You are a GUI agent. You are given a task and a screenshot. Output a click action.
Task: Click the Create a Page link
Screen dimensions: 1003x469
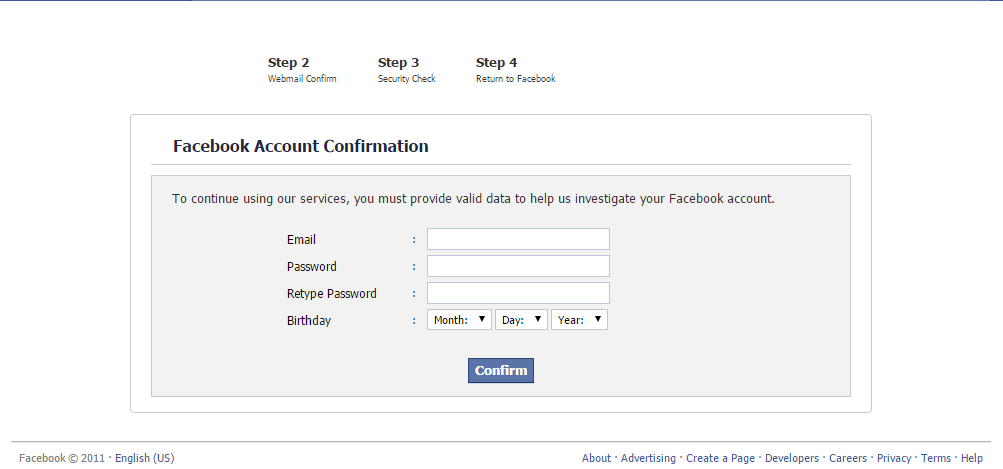pyautogui.click(x=720, y=458)
